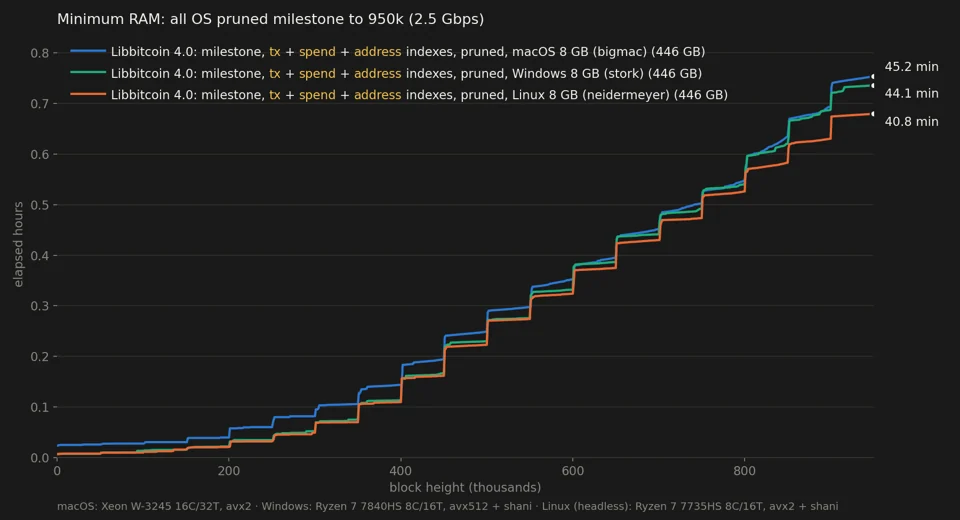Image resolution: width=960 pixels, height=520 pixels.
Task: Click the x-axis tick label 400
Action: pyautogui.click(x=400, y=471)
